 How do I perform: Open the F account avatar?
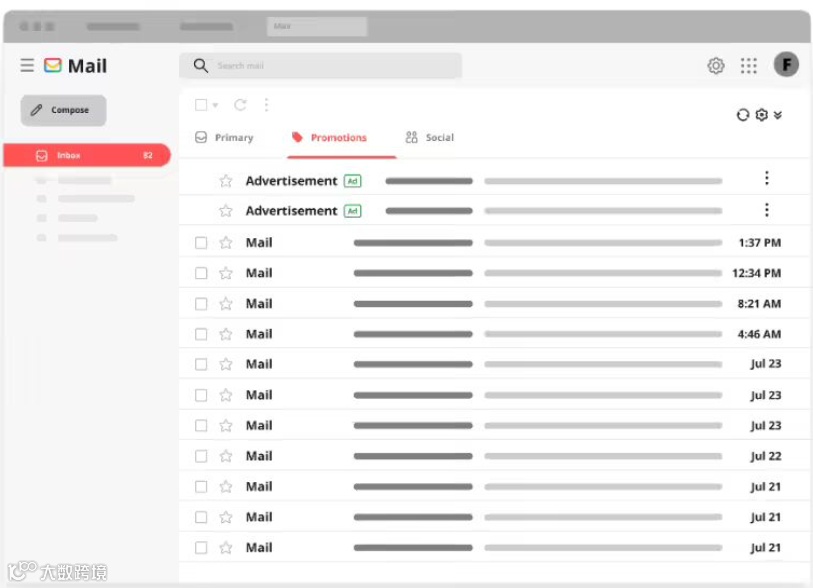[x=786, y=65]
